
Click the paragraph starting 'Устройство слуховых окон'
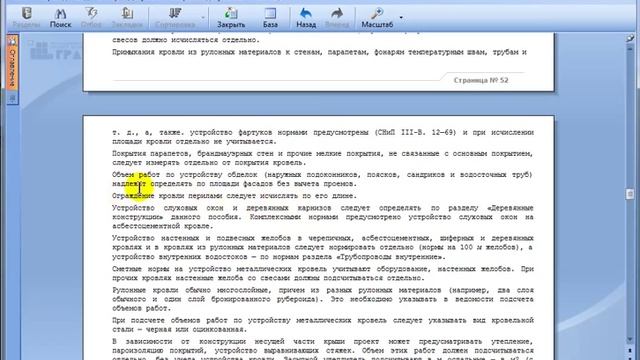pos(323,217)
